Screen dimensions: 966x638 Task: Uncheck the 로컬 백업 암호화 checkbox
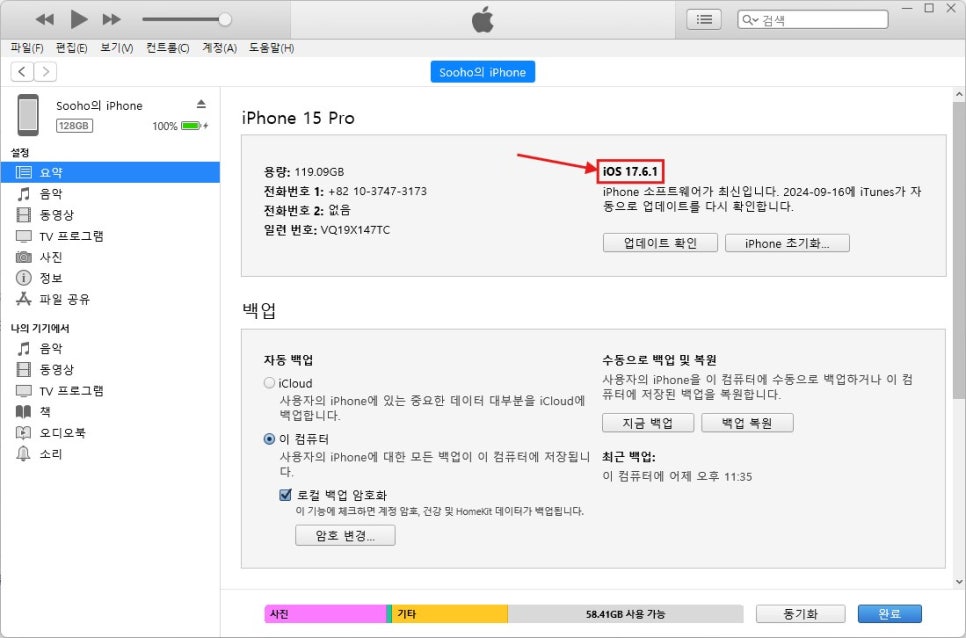point(285,494)
